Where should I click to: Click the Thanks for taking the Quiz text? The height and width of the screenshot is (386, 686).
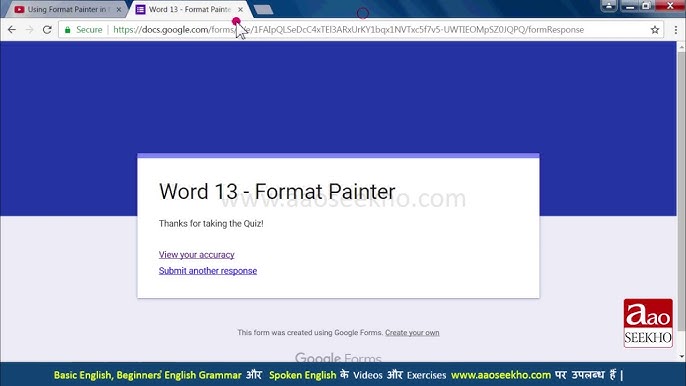211,224
